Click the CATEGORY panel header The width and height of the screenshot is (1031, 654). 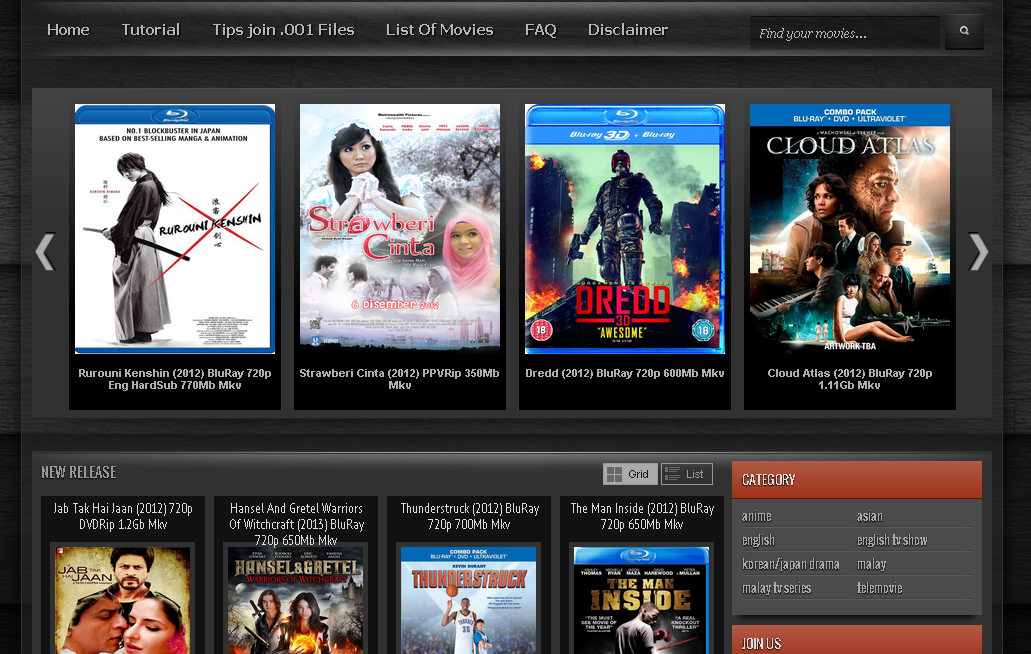point(857,479)
